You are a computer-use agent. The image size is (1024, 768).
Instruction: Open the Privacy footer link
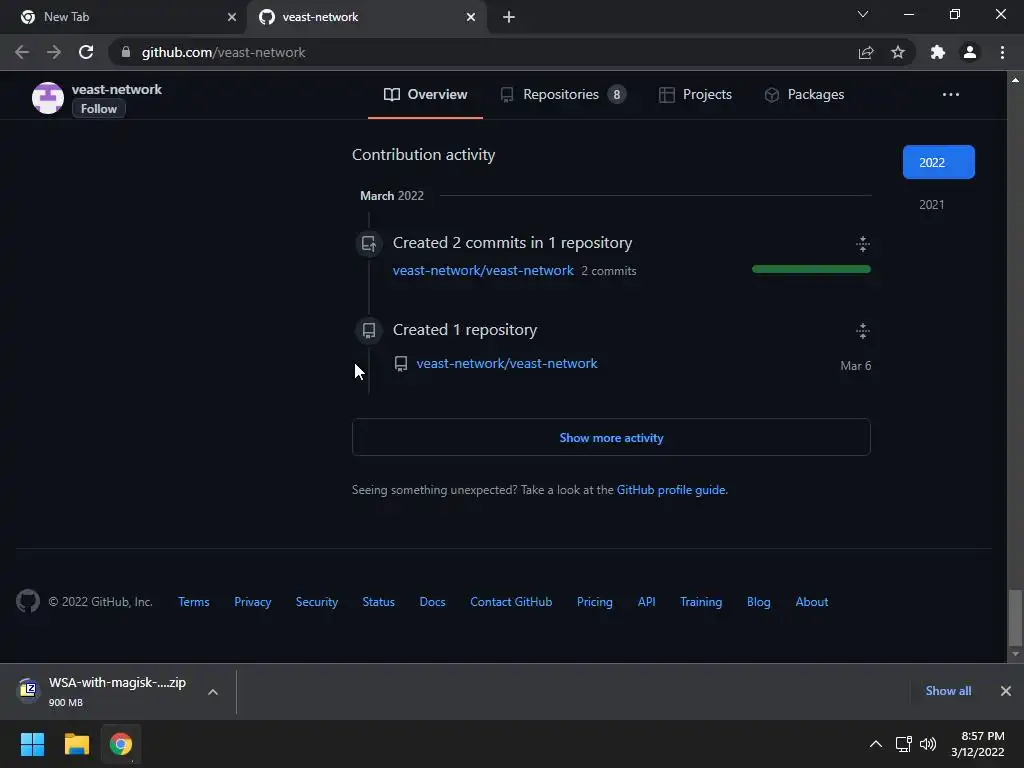[252, 602]
